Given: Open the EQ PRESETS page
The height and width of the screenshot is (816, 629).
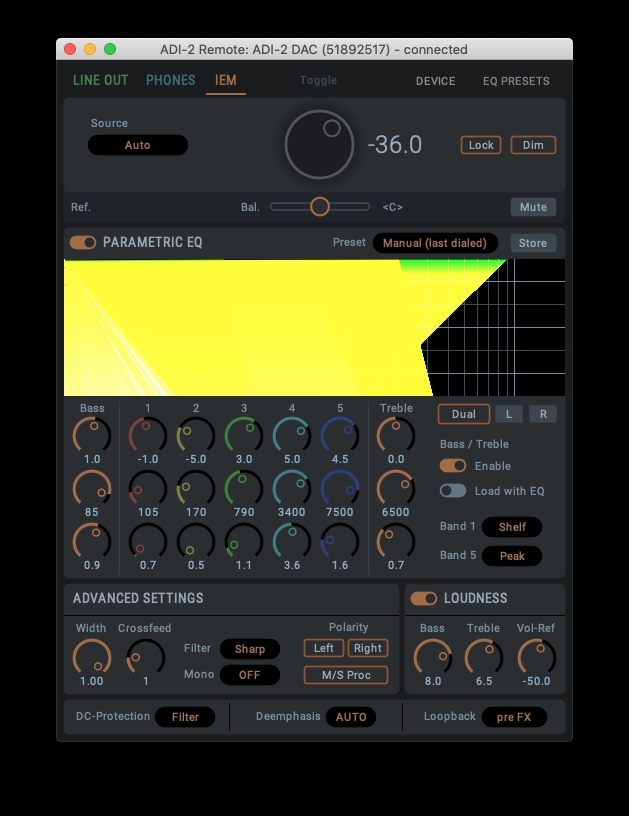Looking at the screenshot, I should tap(516, 81).
